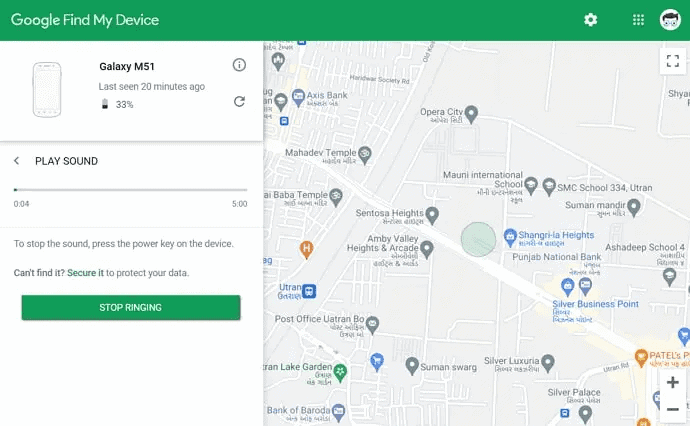Toggle fullscreen map view
The width and height of the screenshot is (690, 426).
click(672, 61)
